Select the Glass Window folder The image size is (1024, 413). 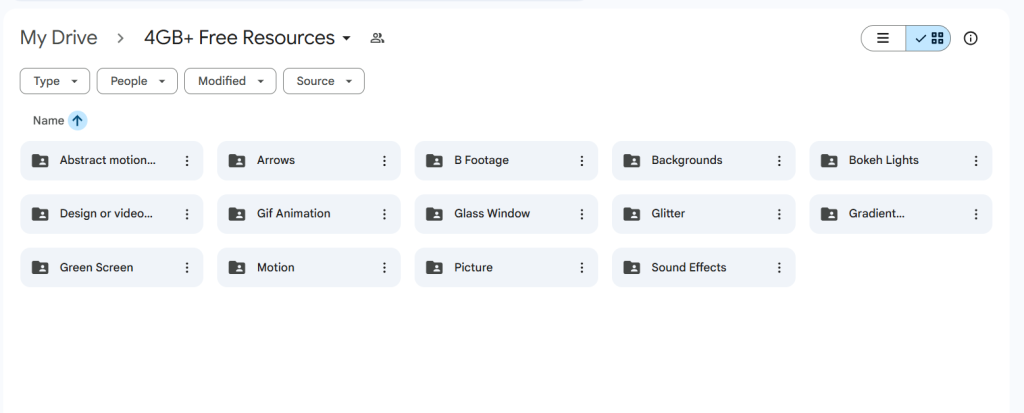coord(506,214)
